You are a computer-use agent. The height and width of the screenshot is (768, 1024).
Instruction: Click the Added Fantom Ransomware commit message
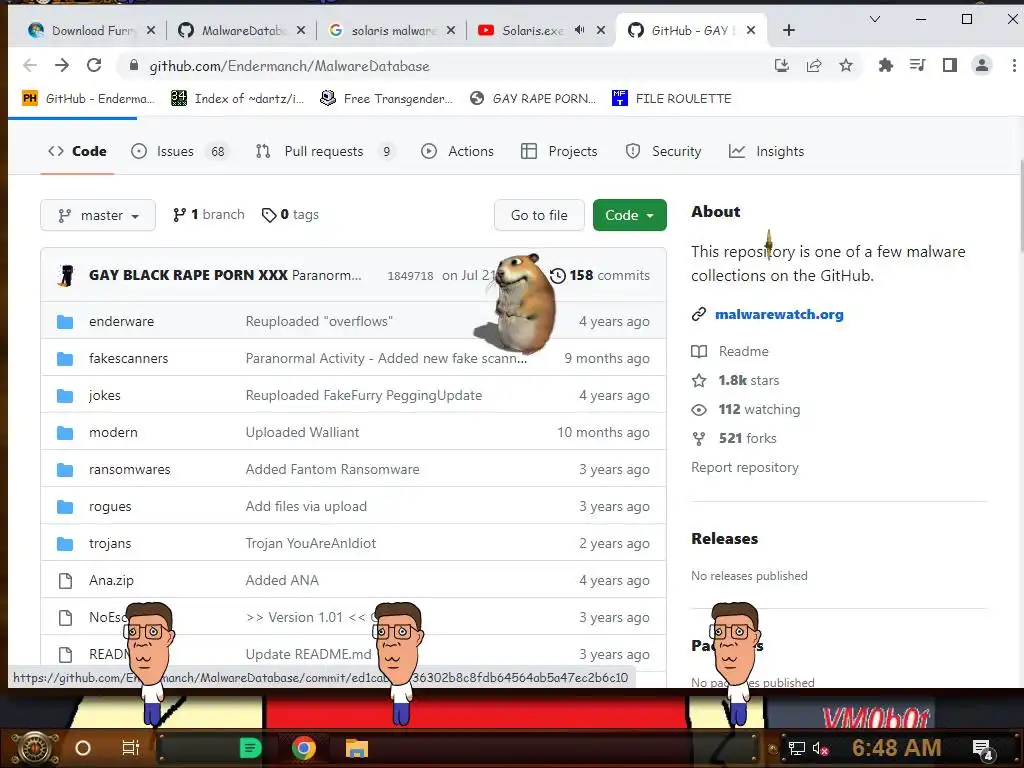(332, 470)
